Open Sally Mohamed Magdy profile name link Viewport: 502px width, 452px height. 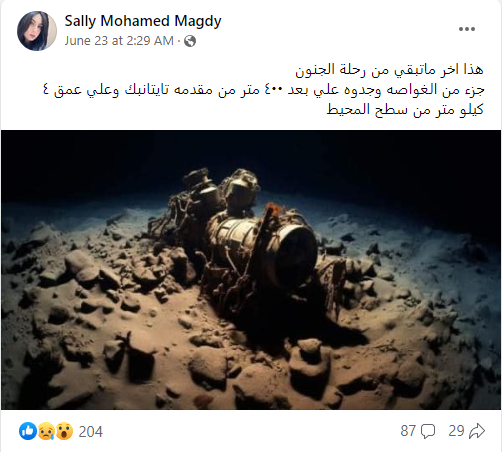tap(143, 21)
